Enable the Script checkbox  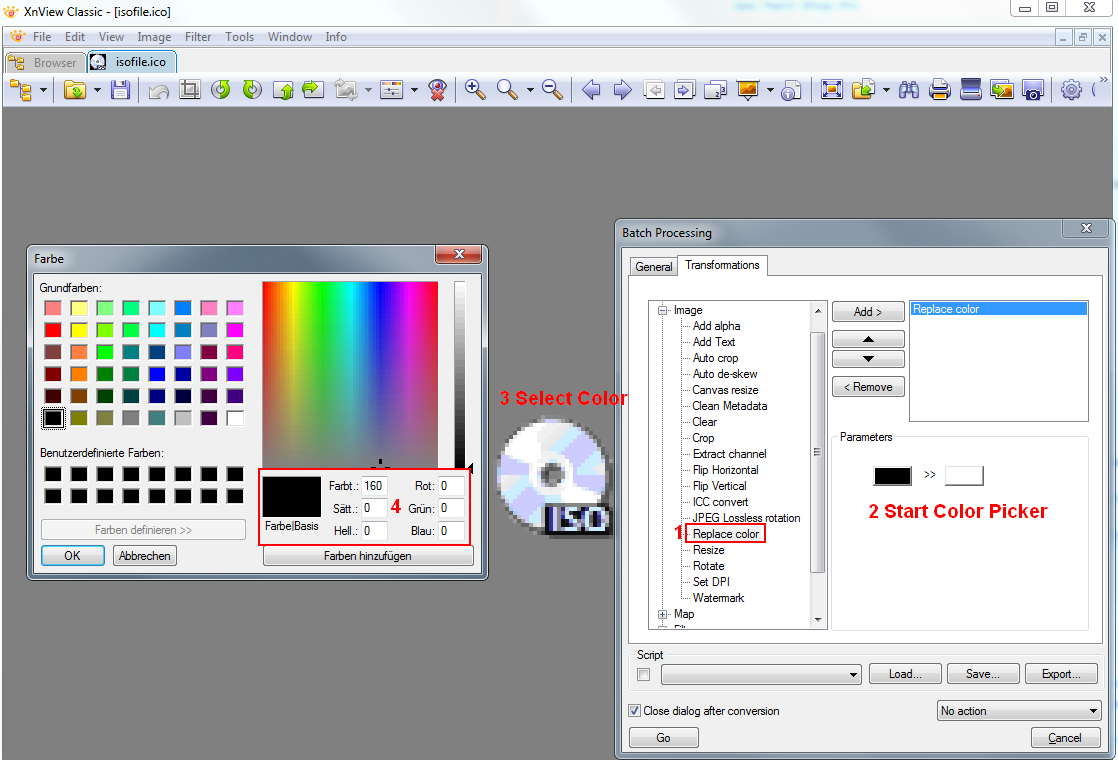(x=643, y=675)
